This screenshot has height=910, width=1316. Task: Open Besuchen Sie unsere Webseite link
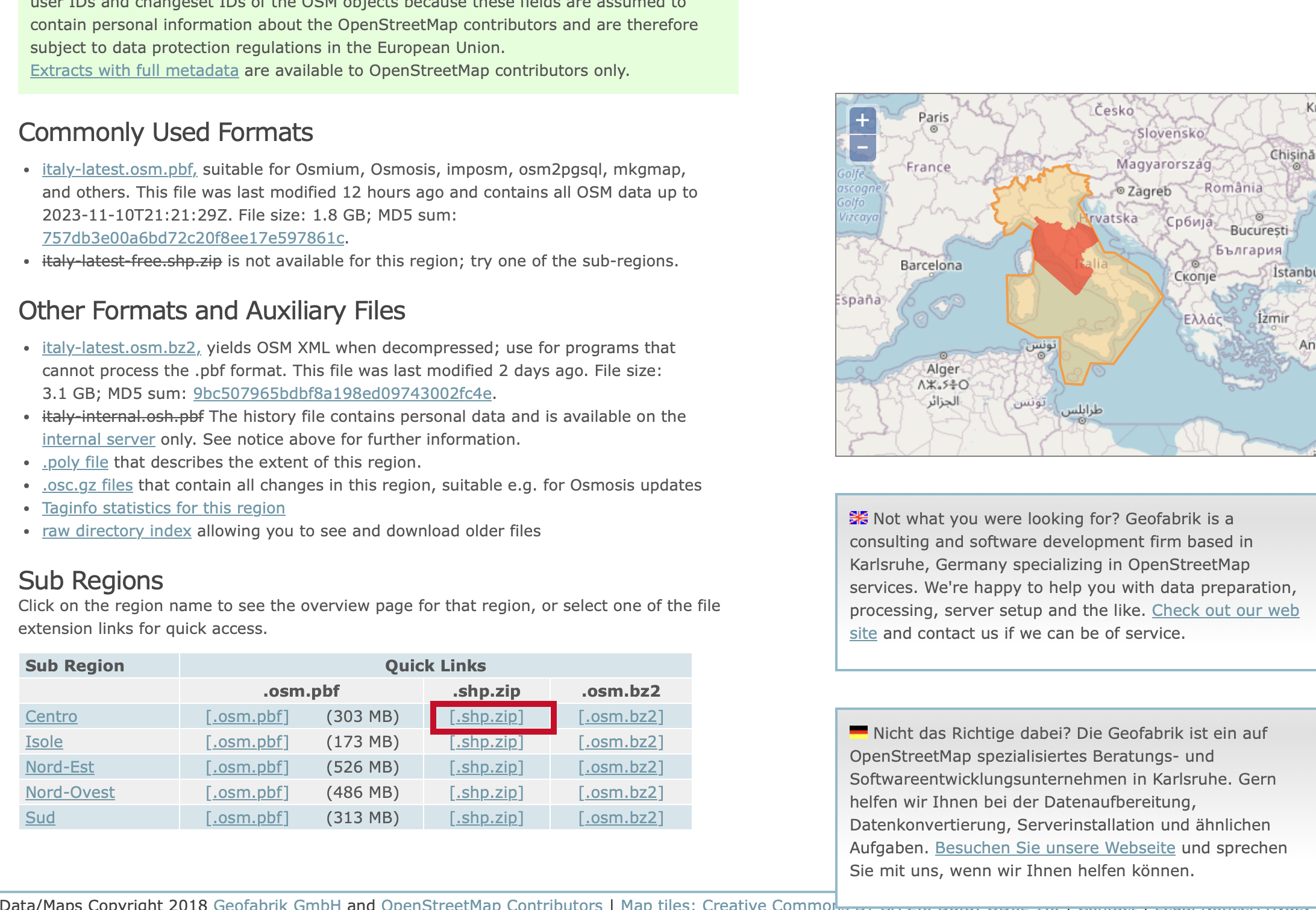[1054, 848]
